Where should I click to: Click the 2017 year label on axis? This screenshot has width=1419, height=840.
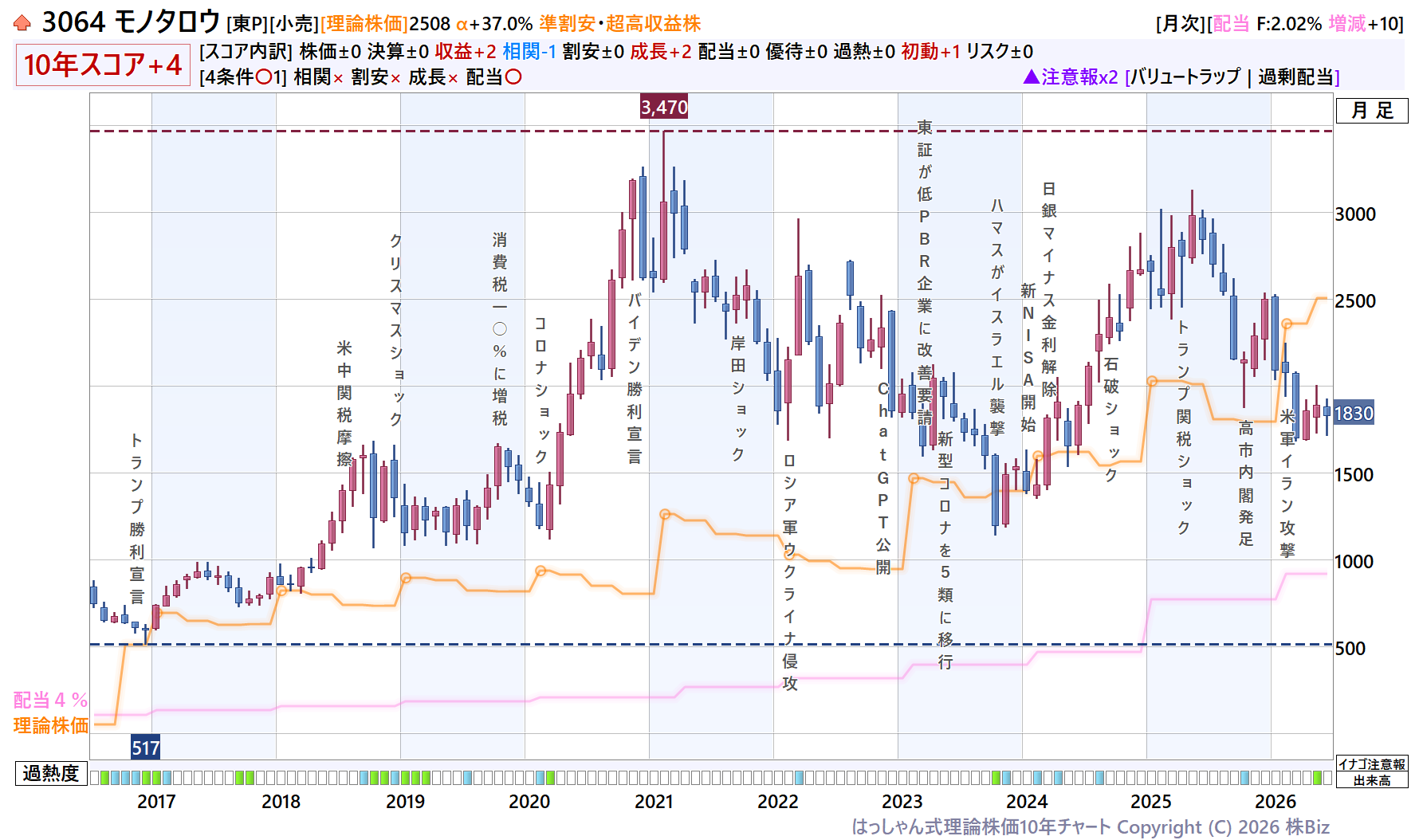click(156, 802)
